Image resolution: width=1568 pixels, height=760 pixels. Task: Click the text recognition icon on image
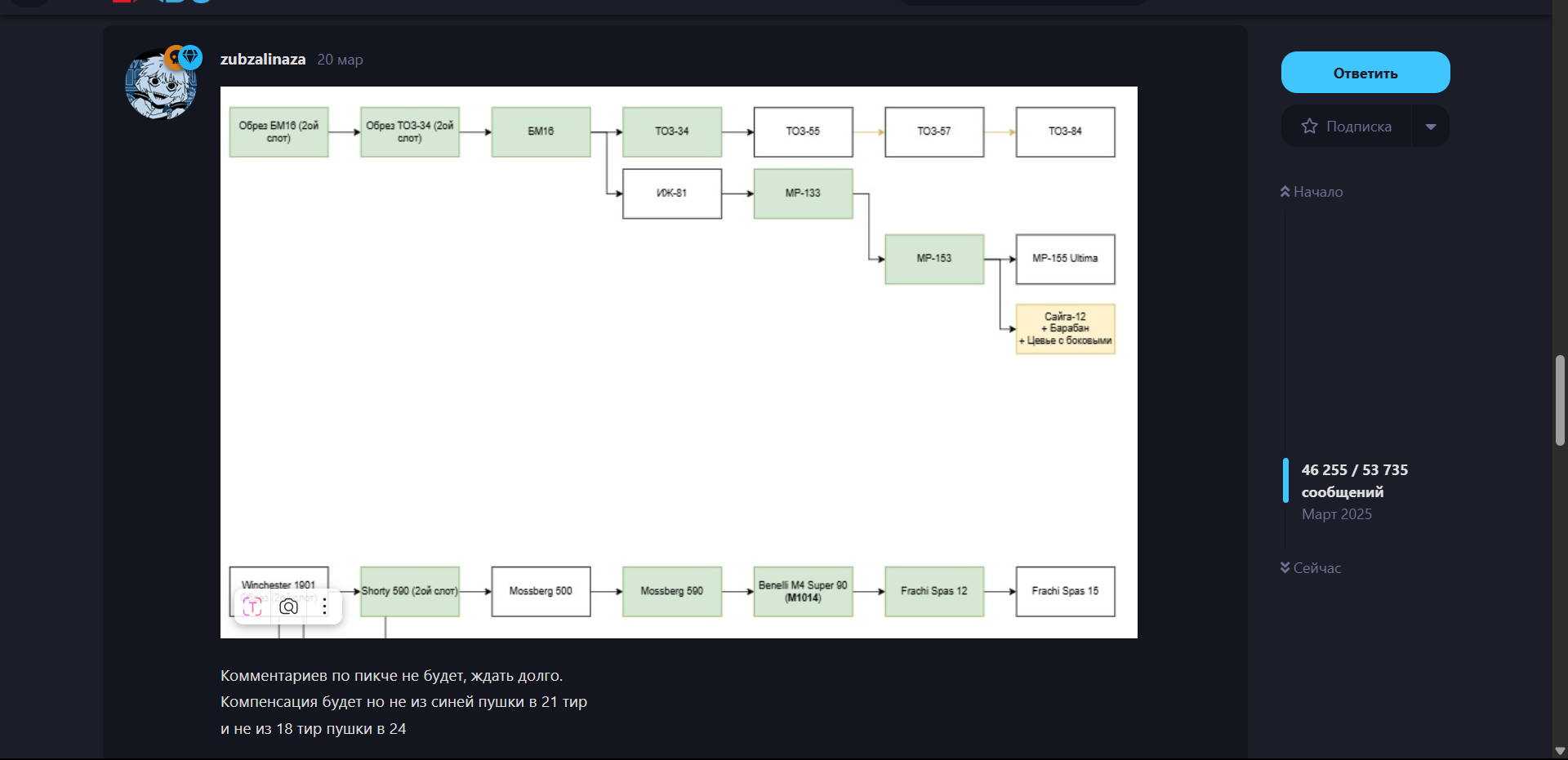(x=252, y=607)
